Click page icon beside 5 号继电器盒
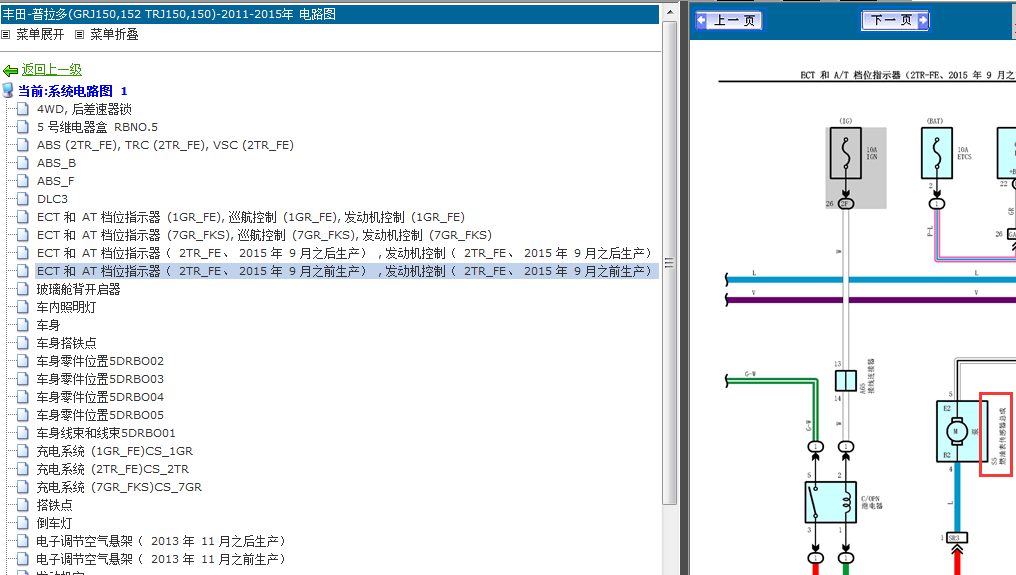This screenshot has width=1016, height=575. pyautogui.click(x=23, y=126)
